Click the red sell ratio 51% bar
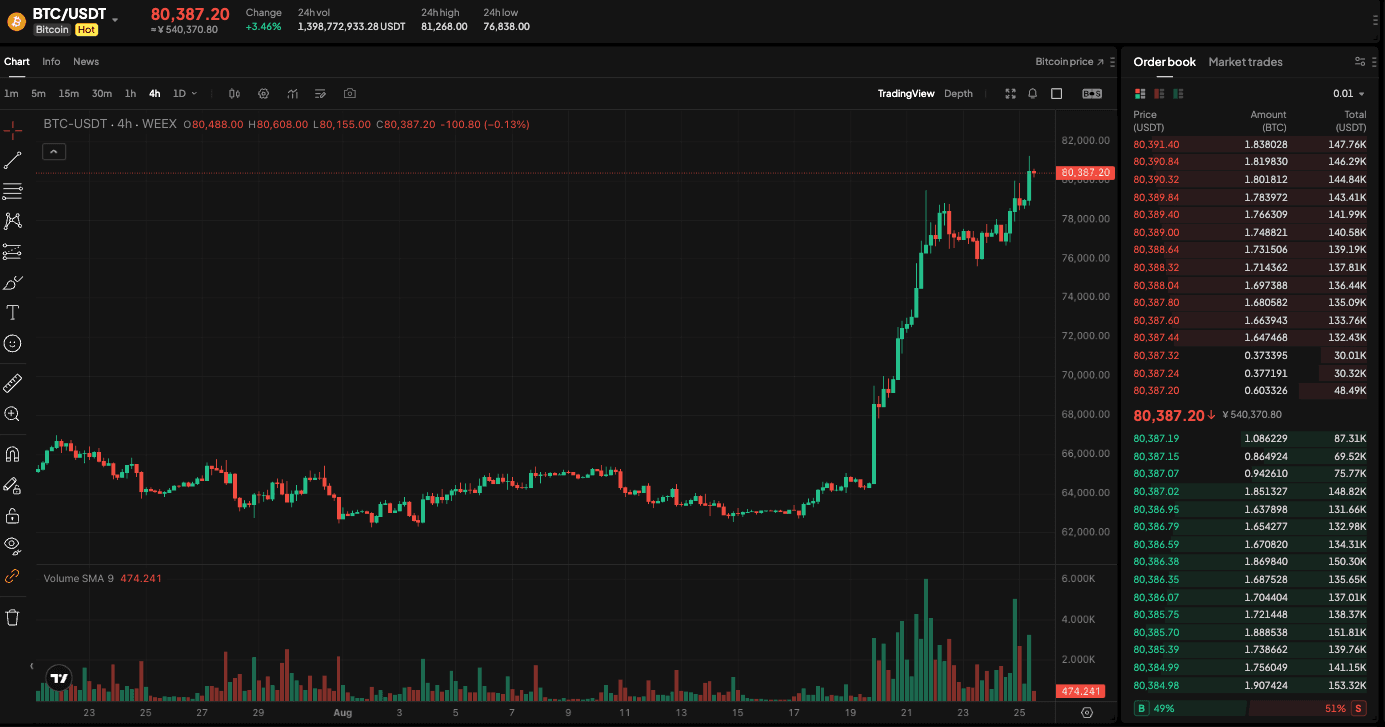The image size is (1385, 727). pos(1309,708)
